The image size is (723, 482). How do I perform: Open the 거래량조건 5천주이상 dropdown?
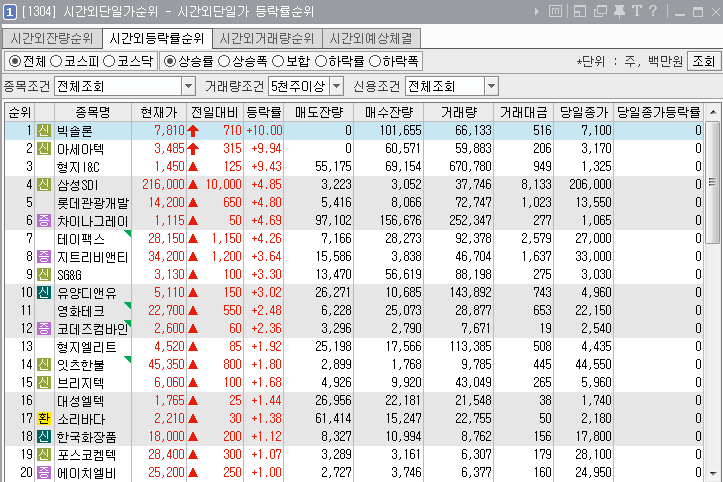pos(337,86)
